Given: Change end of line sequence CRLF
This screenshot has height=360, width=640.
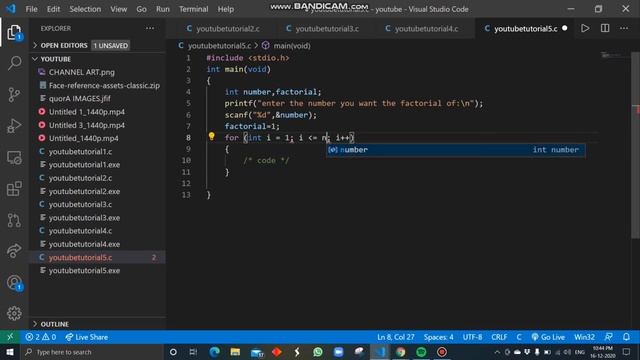Looking at the screenshot, I should pos(499,337).
